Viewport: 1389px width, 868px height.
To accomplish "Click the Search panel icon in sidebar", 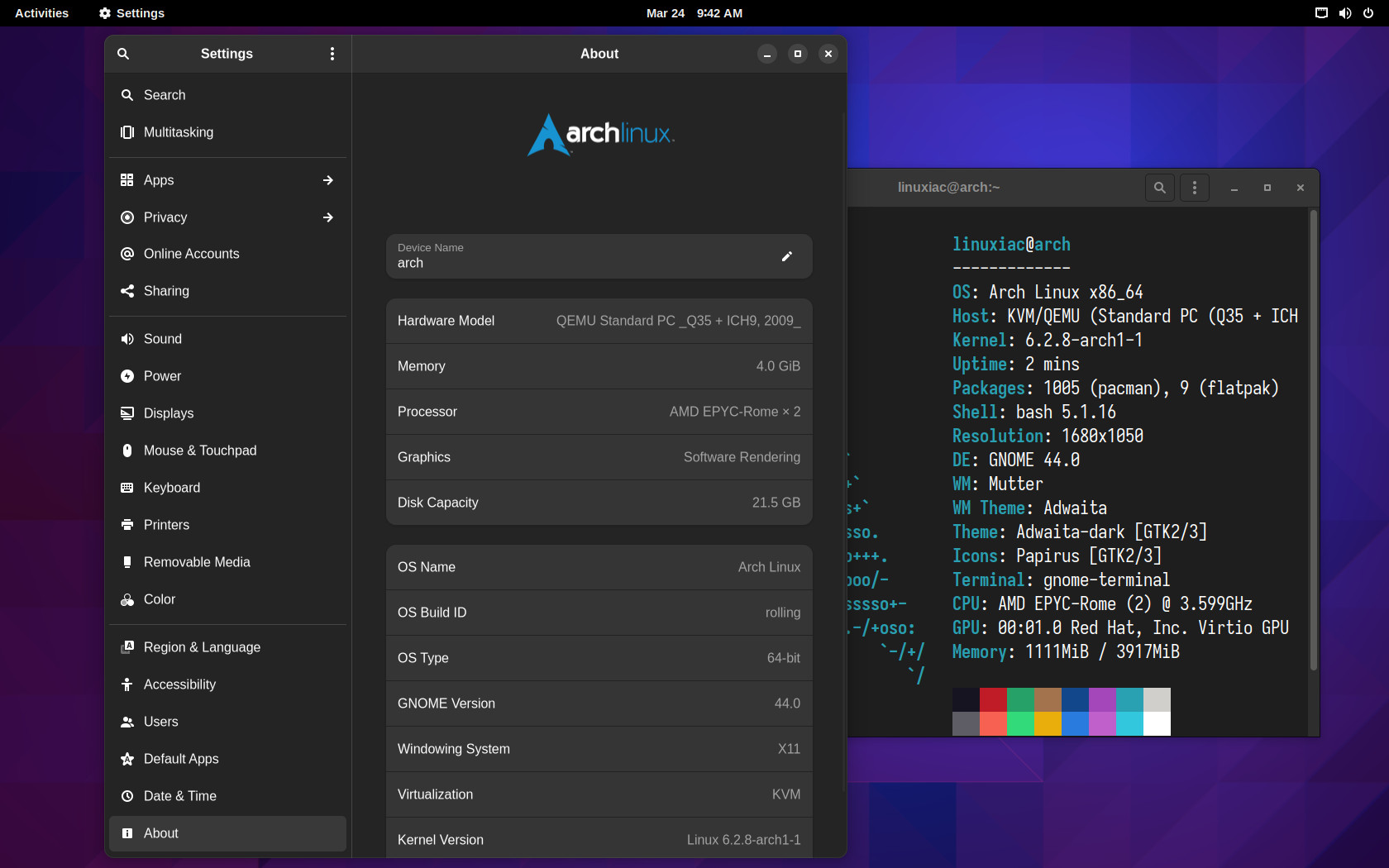I will coord(127,95).
